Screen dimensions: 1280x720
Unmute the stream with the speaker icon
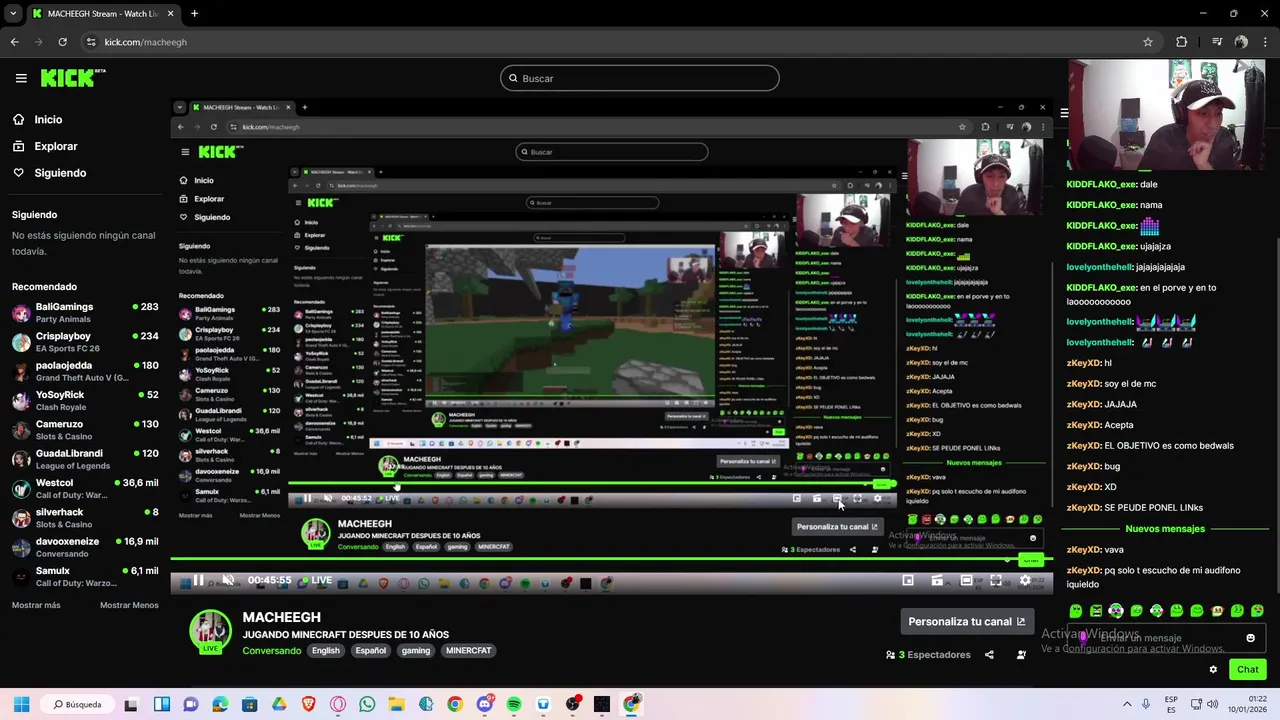[x=228, y=580]
